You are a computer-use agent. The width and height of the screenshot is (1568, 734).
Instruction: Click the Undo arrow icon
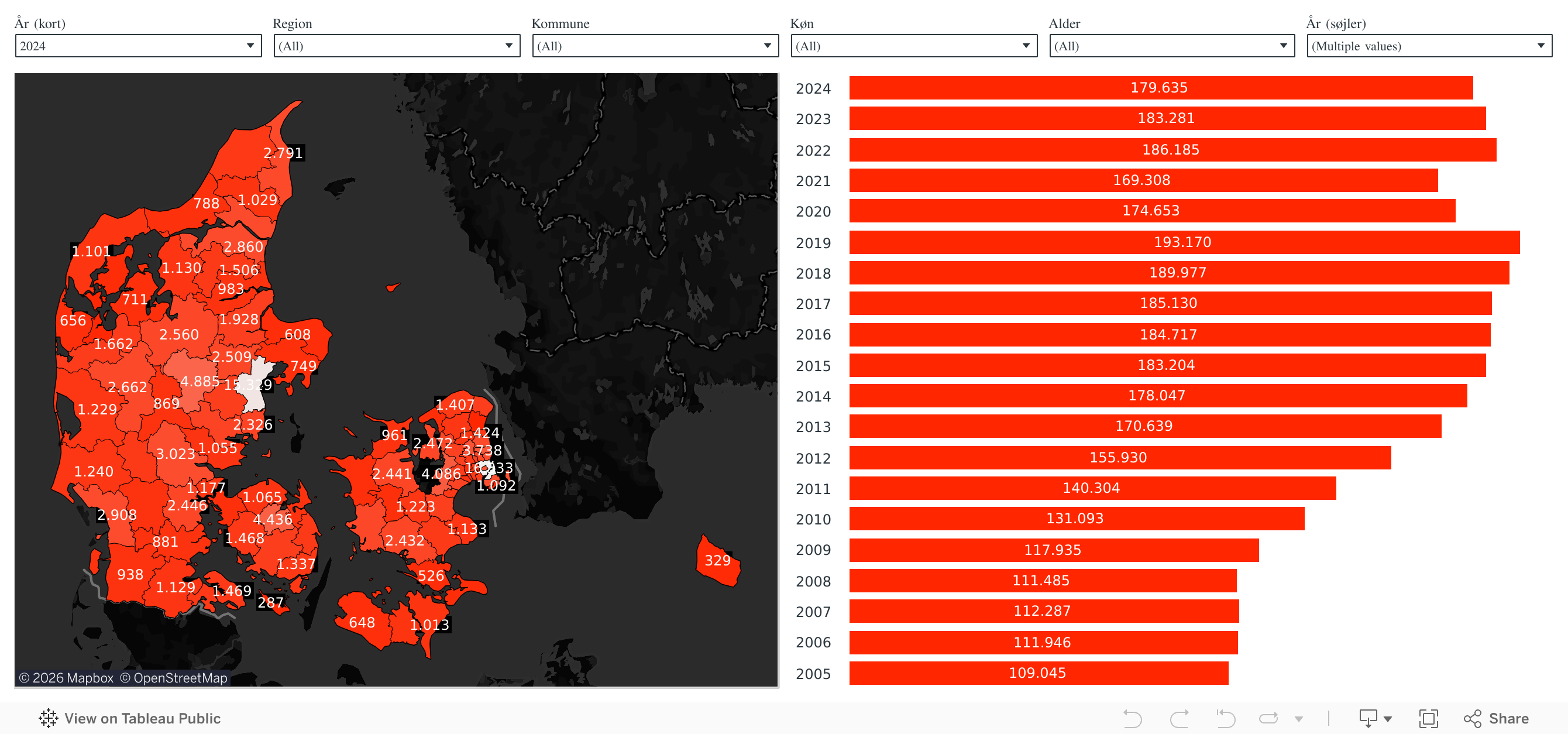click(x=1132, y=719)
